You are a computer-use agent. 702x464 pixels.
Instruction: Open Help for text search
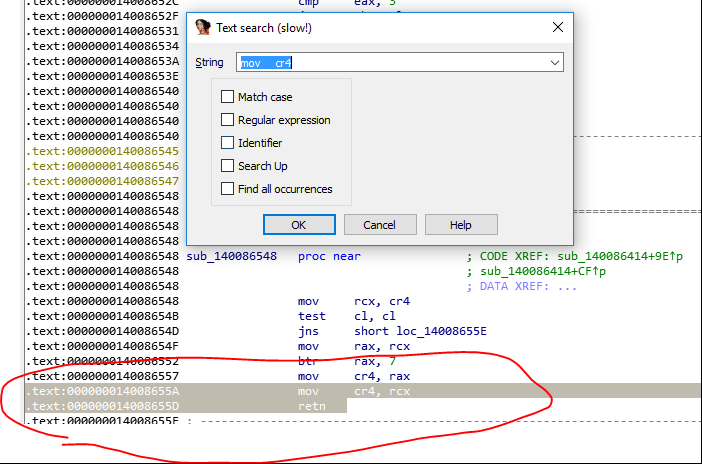tap(460, 225)
